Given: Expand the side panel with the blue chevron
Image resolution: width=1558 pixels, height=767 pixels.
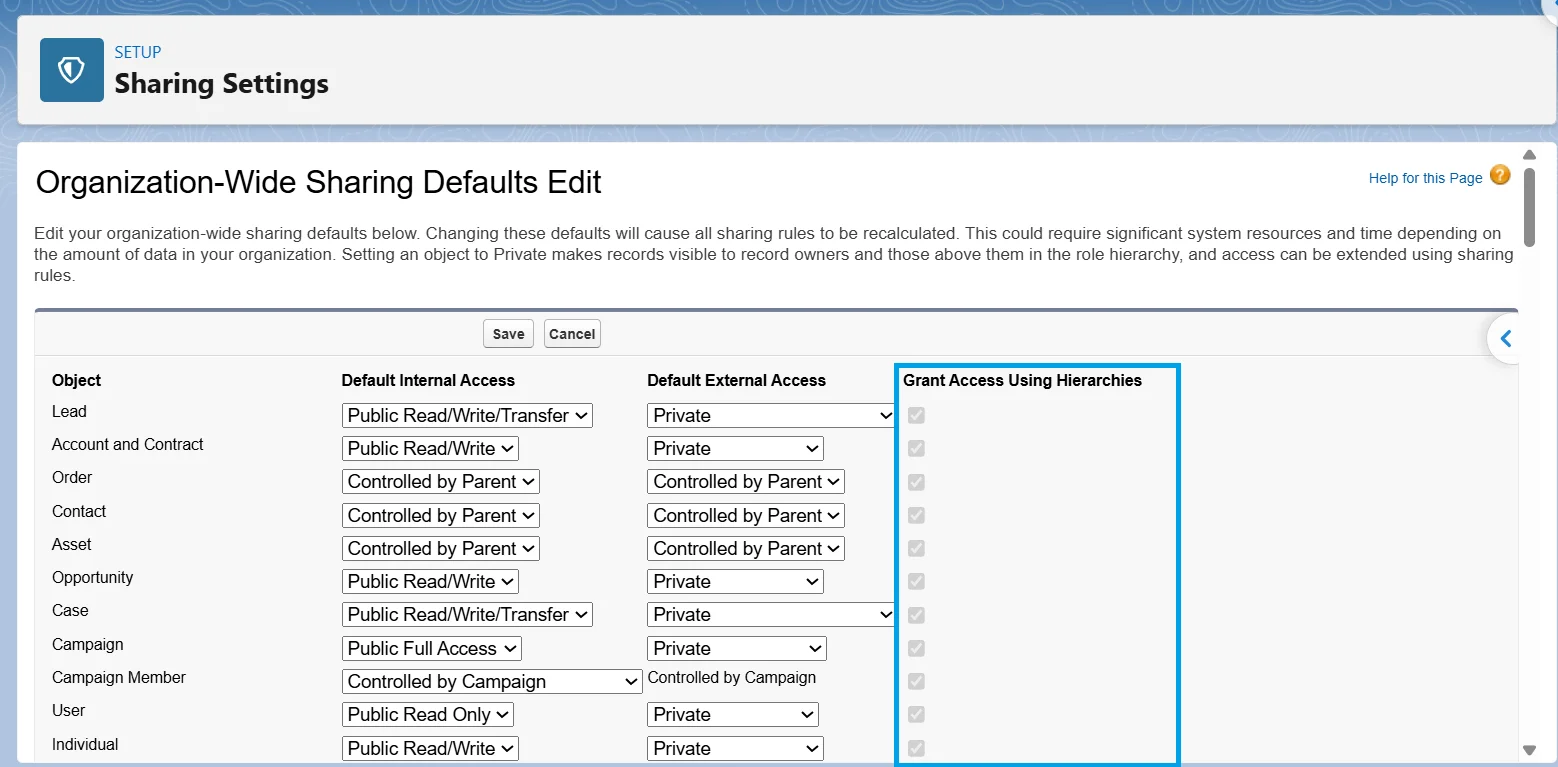Looking at the screenshot, I should click(x=1506, y=339).
